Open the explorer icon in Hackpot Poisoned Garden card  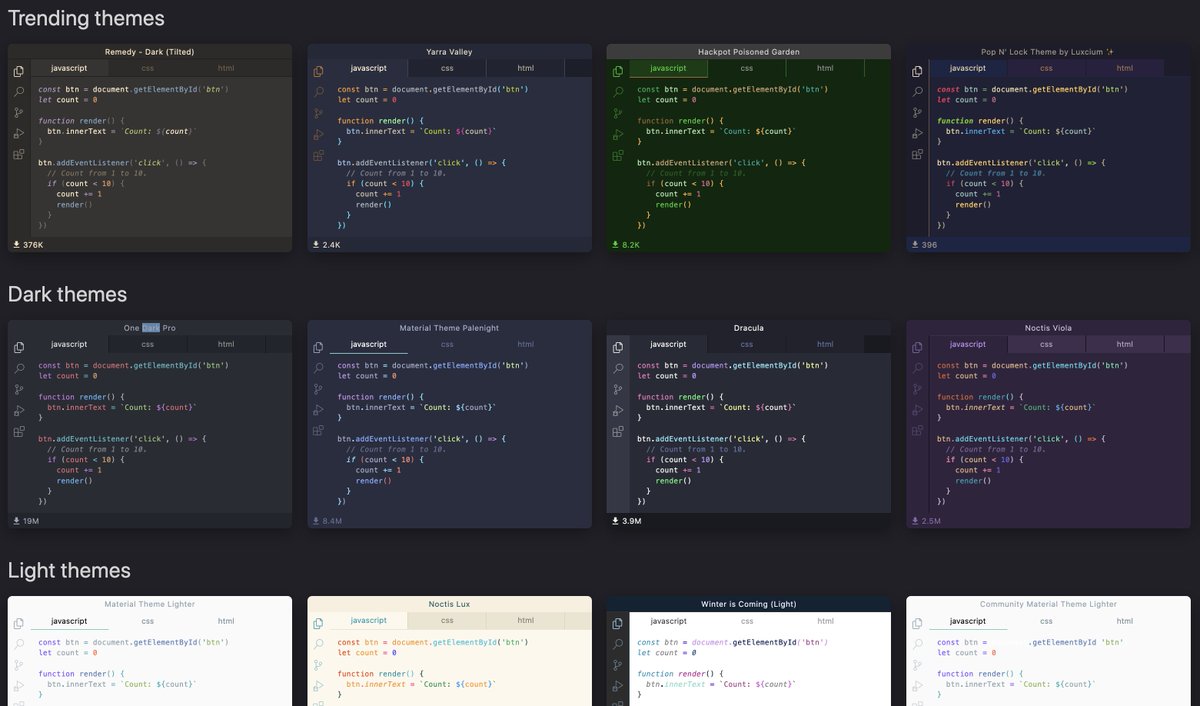618,71
